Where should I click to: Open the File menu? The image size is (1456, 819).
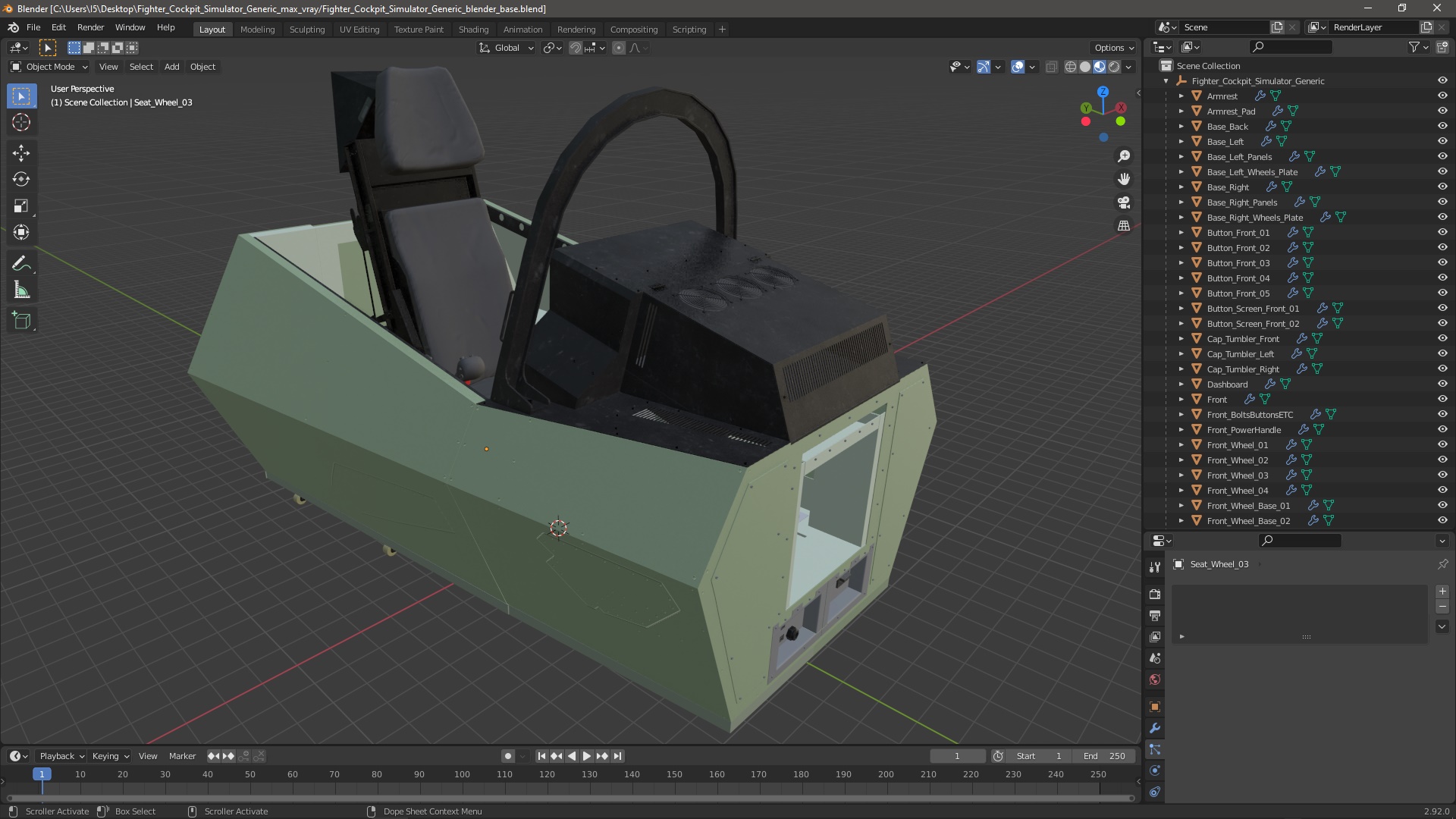point(33,27)
